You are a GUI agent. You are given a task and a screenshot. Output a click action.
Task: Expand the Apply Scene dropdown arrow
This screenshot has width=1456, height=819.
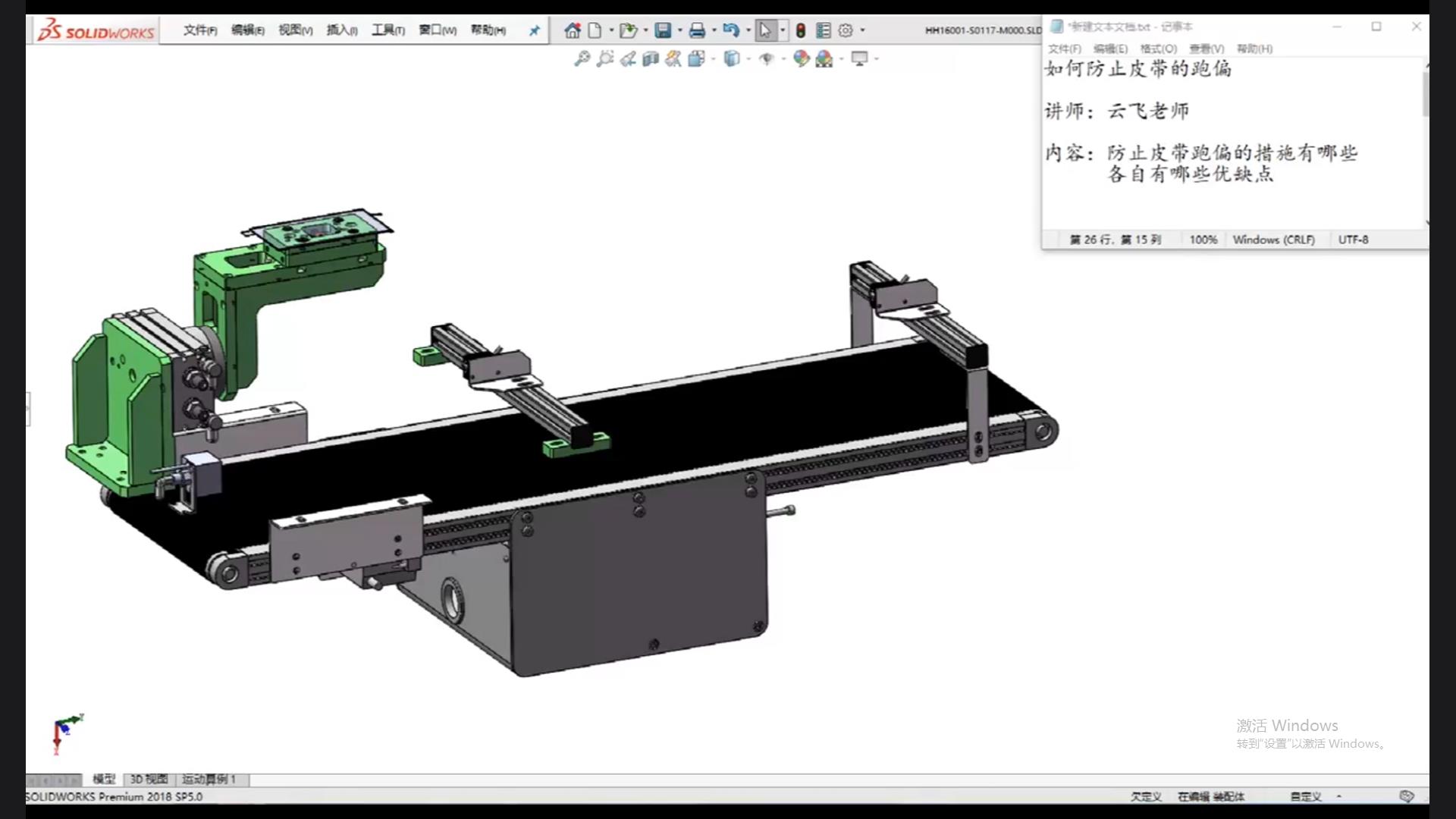coord(841,58)
